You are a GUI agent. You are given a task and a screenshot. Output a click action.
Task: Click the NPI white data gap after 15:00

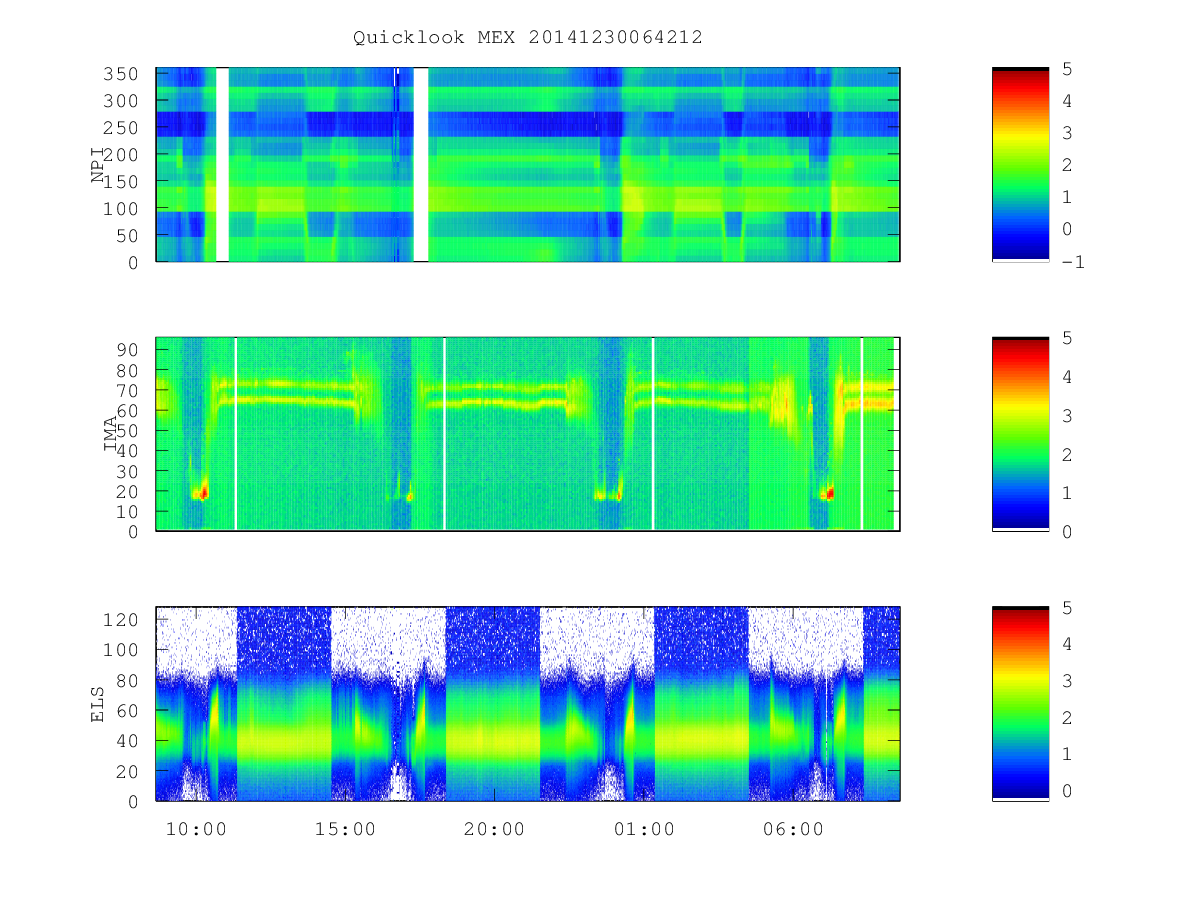(421, 165)
